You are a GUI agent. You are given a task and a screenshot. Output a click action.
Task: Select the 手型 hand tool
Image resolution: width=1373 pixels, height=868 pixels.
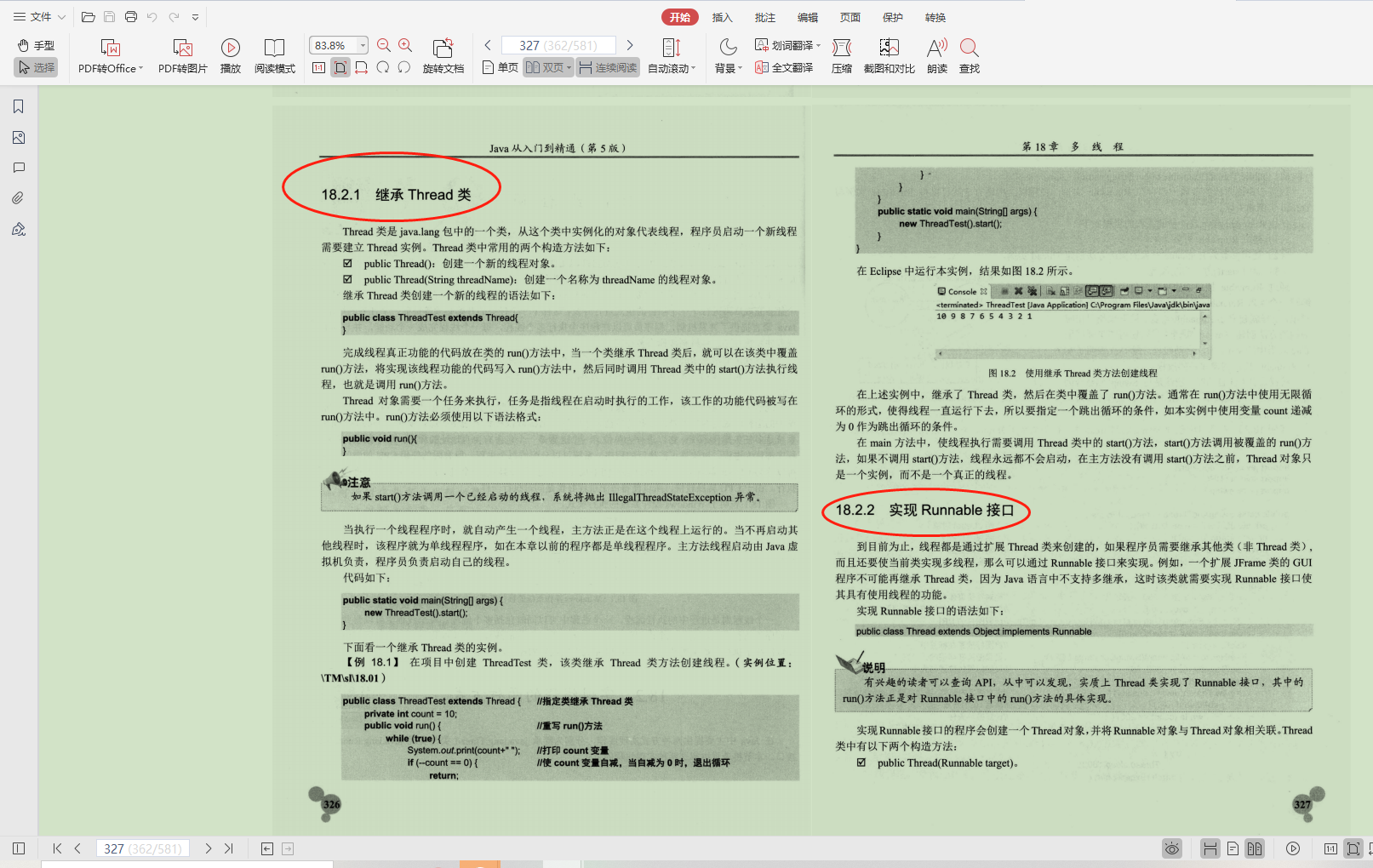coord(36,45)
